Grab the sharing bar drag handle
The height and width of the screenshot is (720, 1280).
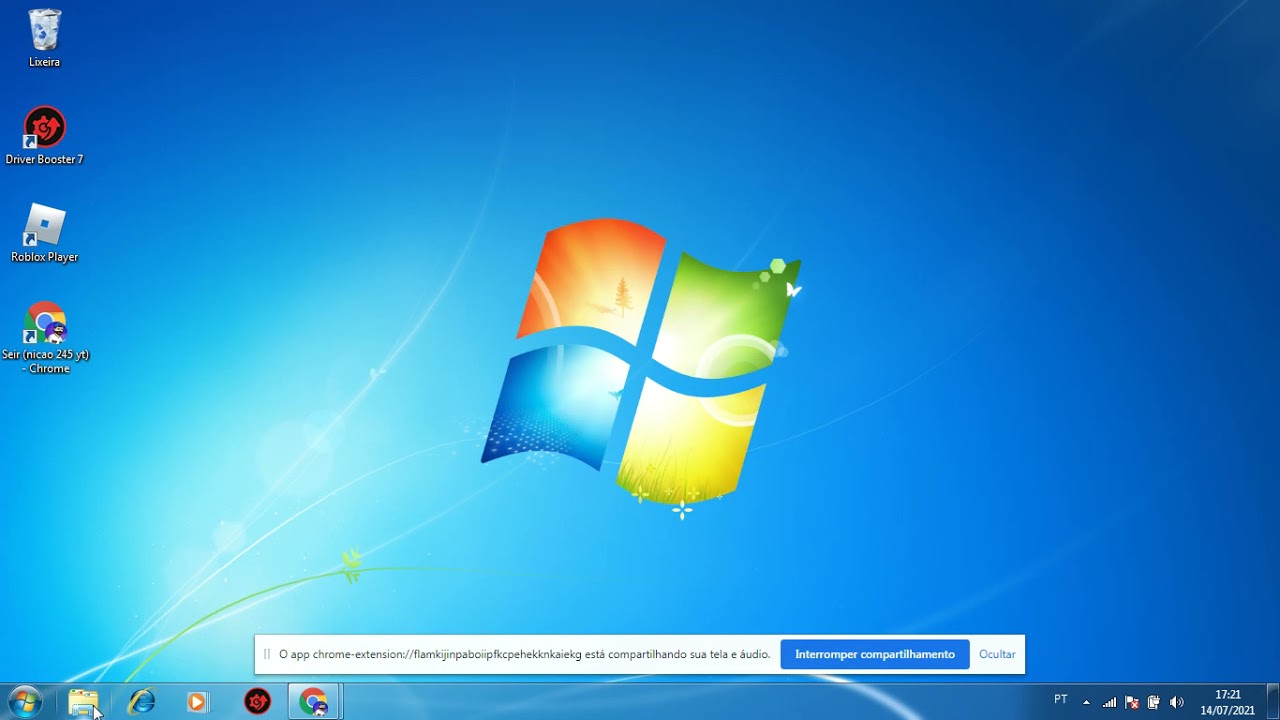click(x=267, y=654)
